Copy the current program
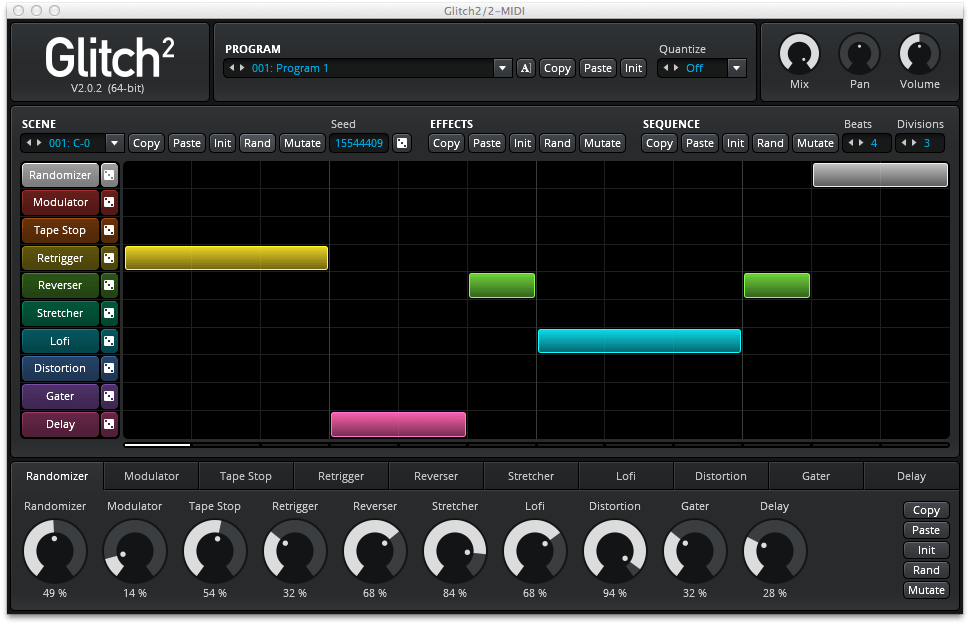 coord(557,68)
